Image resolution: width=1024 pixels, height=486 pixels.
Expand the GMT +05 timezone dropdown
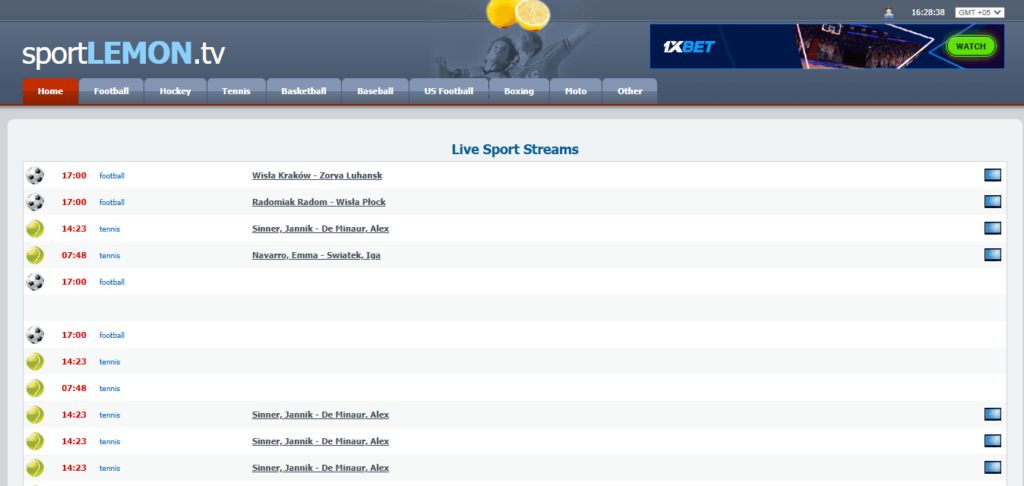tap(980, 12)
